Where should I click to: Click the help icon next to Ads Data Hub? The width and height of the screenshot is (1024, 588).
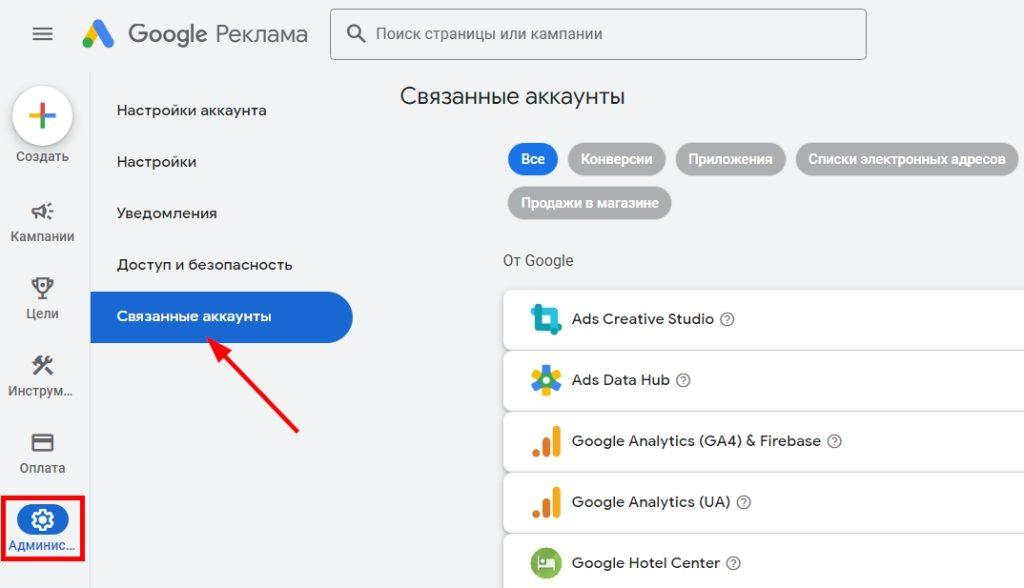[682, 380]
